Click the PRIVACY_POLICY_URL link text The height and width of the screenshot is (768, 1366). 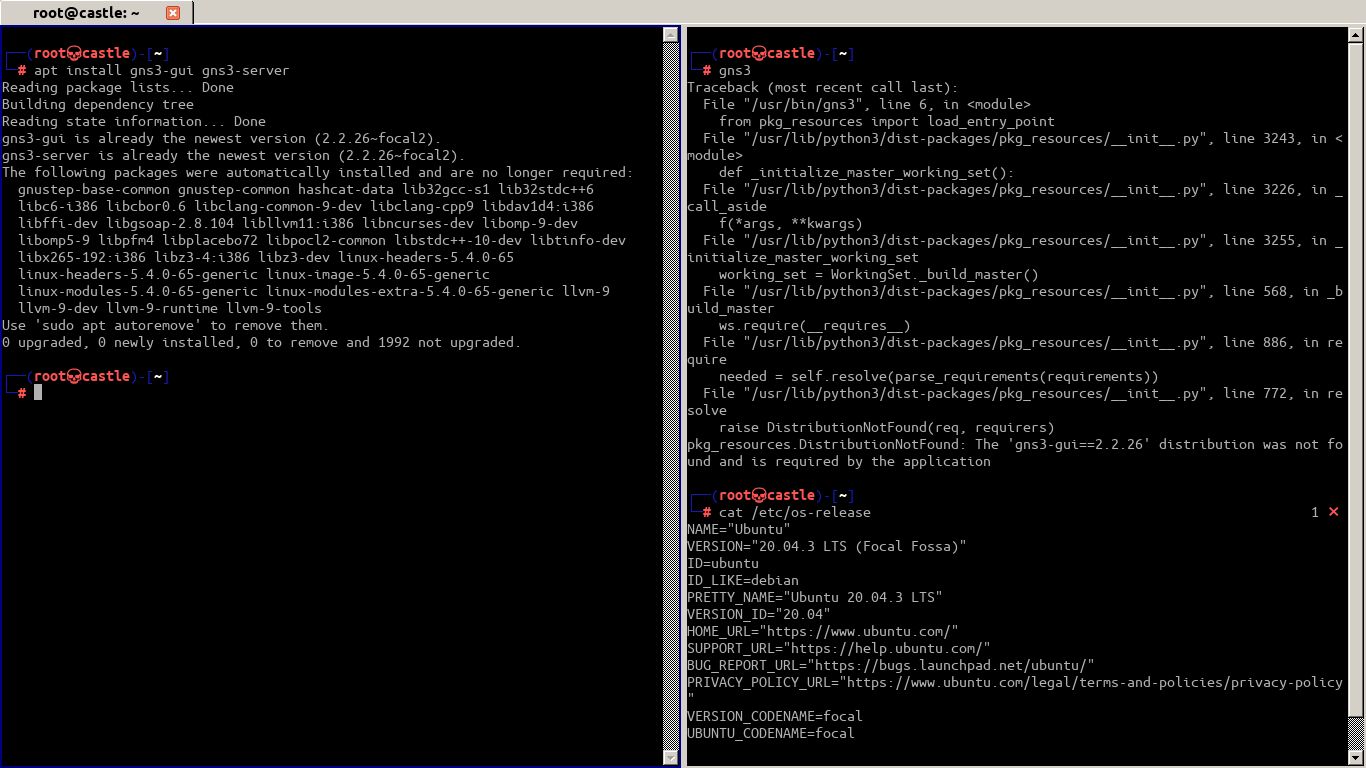[1095, 682]
